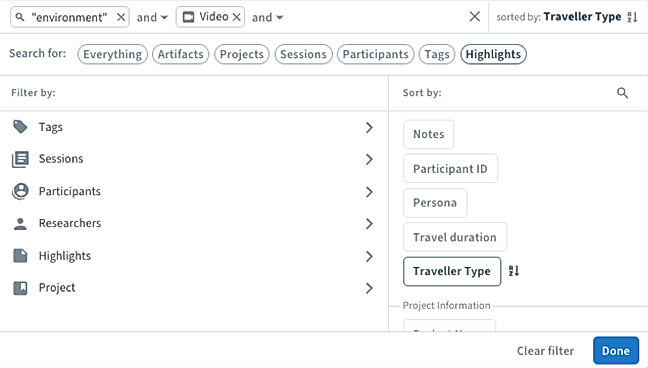Clear the entire search bar with X

475,17
